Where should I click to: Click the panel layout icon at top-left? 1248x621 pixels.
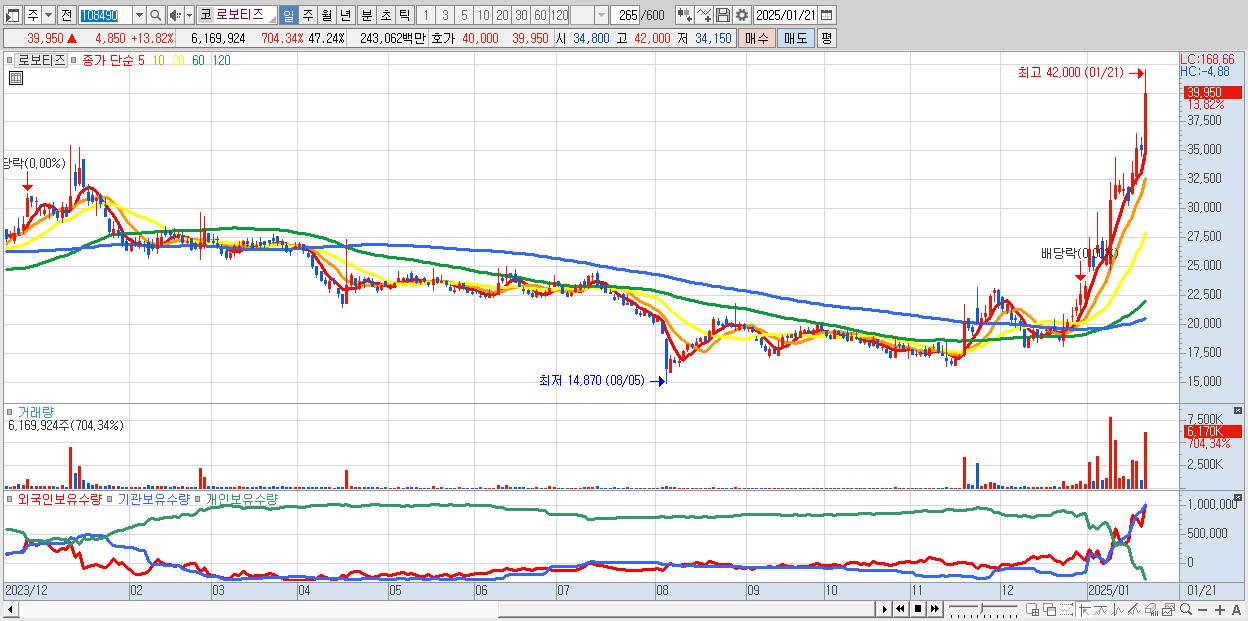tap(13, 15)
